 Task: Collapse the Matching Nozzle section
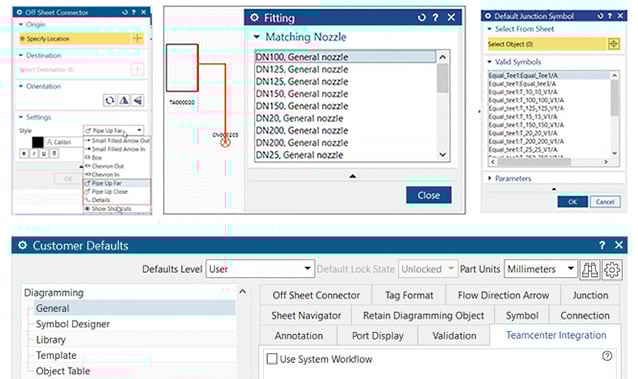pyautogui.click(x=257, y=37)
